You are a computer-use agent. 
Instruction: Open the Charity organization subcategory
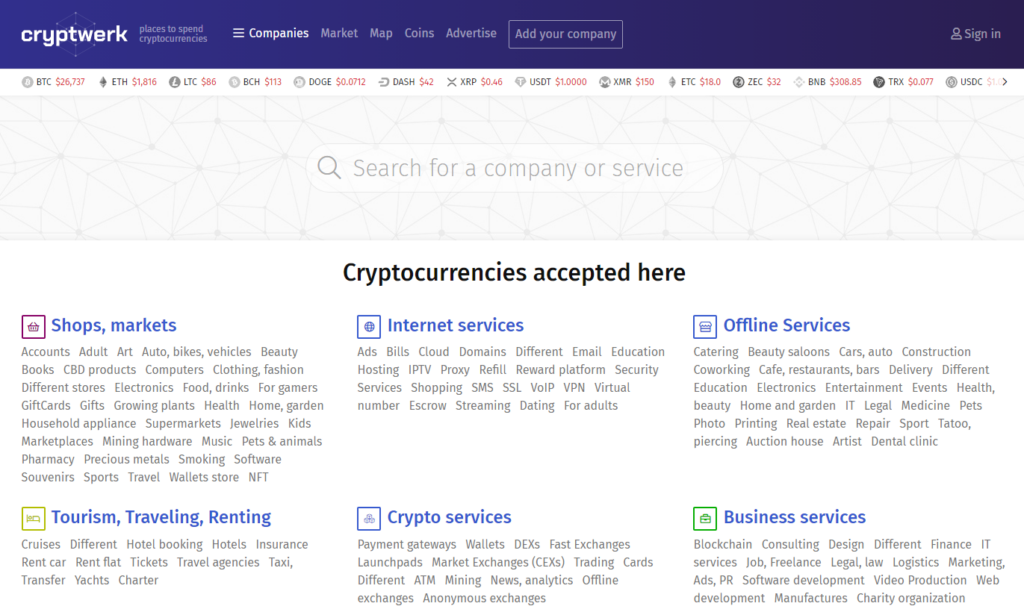point(910,598)
